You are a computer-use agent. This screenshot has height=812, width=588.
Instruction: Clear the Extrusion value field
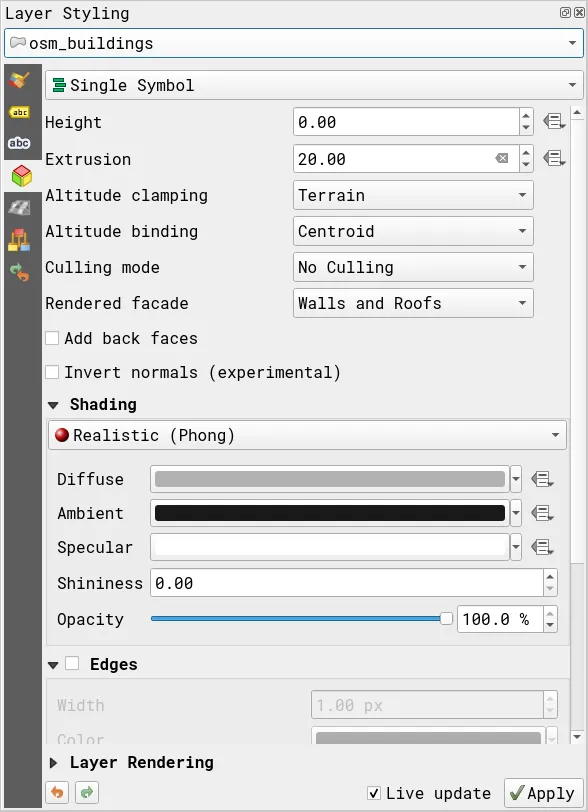point(501,158)
